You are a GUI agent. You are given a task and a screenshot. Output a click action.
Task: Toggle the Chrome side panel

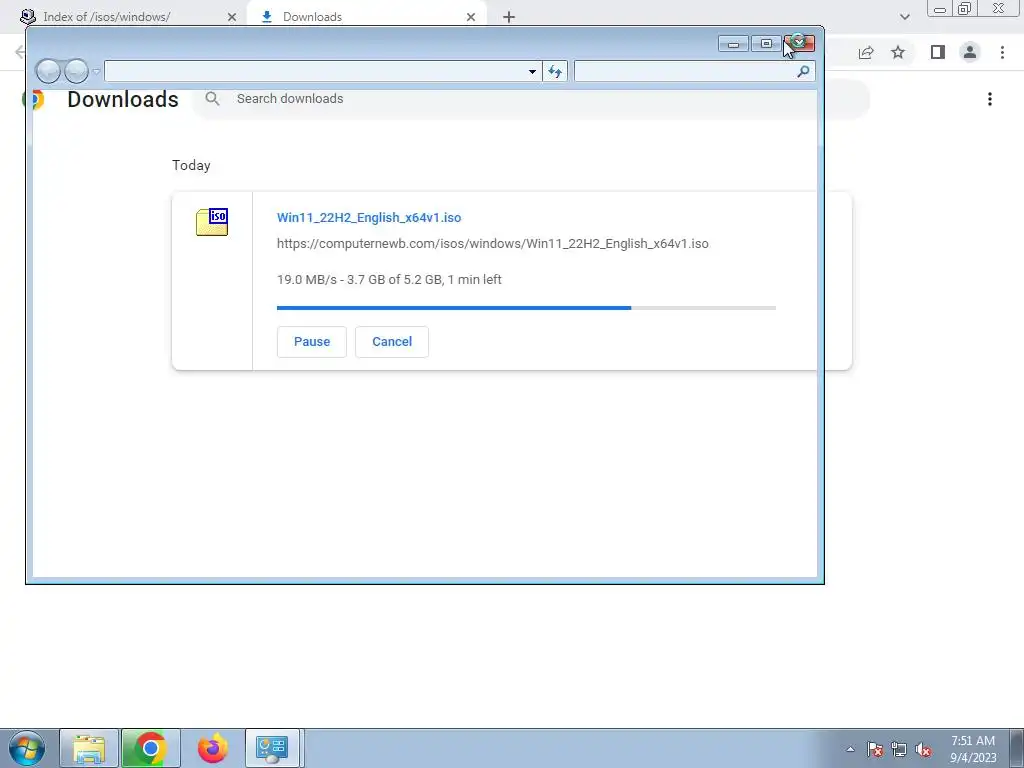(938, 52)
